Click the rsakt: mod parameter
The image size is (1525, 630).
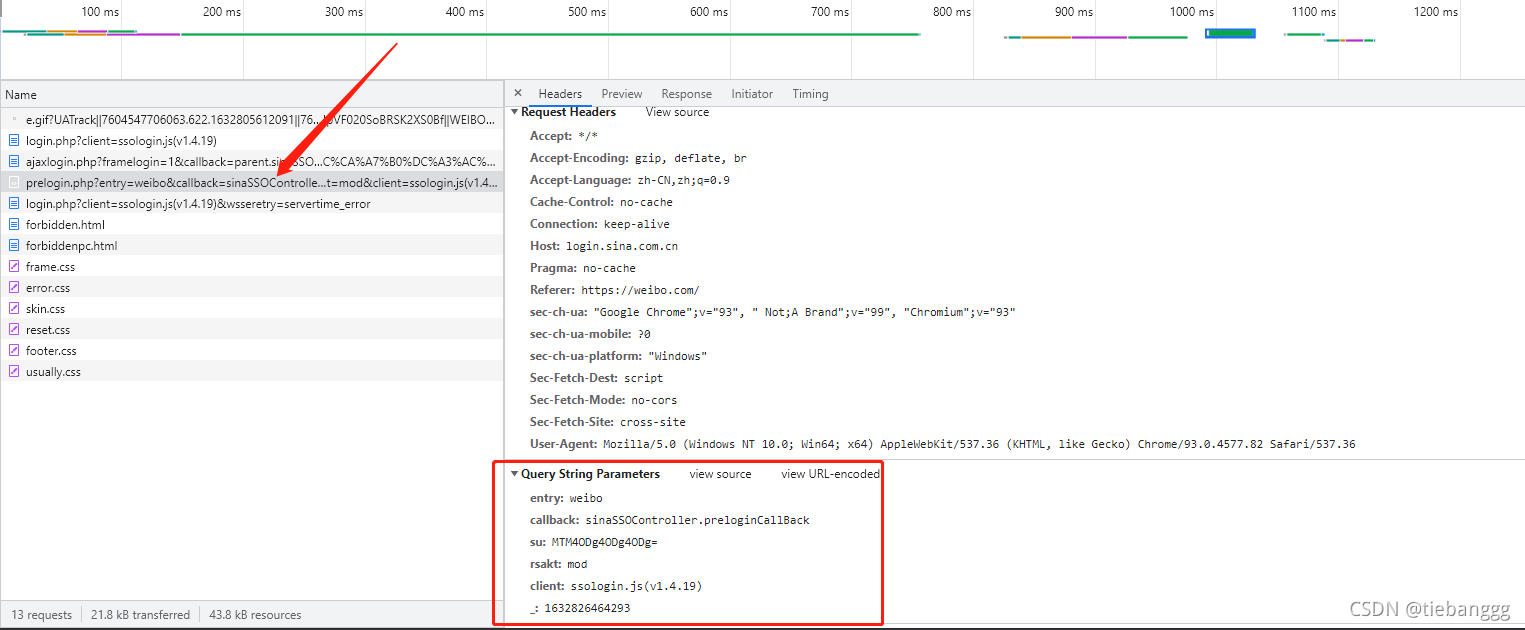558,564
